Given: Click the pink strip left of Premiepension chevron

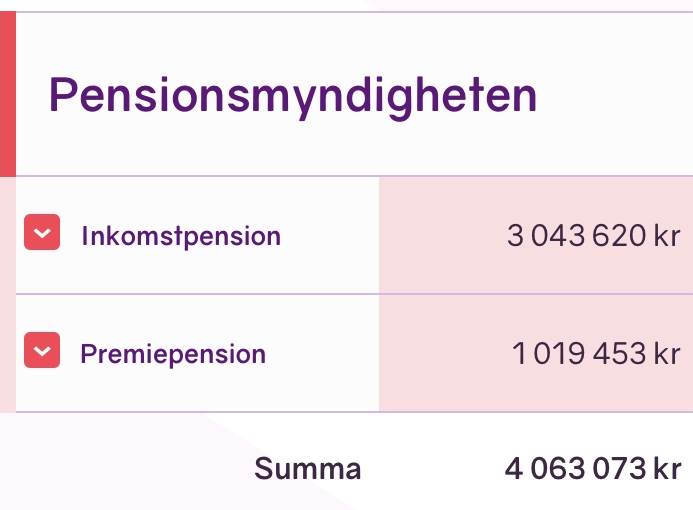Looking at the screenshot, I should point(7,353).
